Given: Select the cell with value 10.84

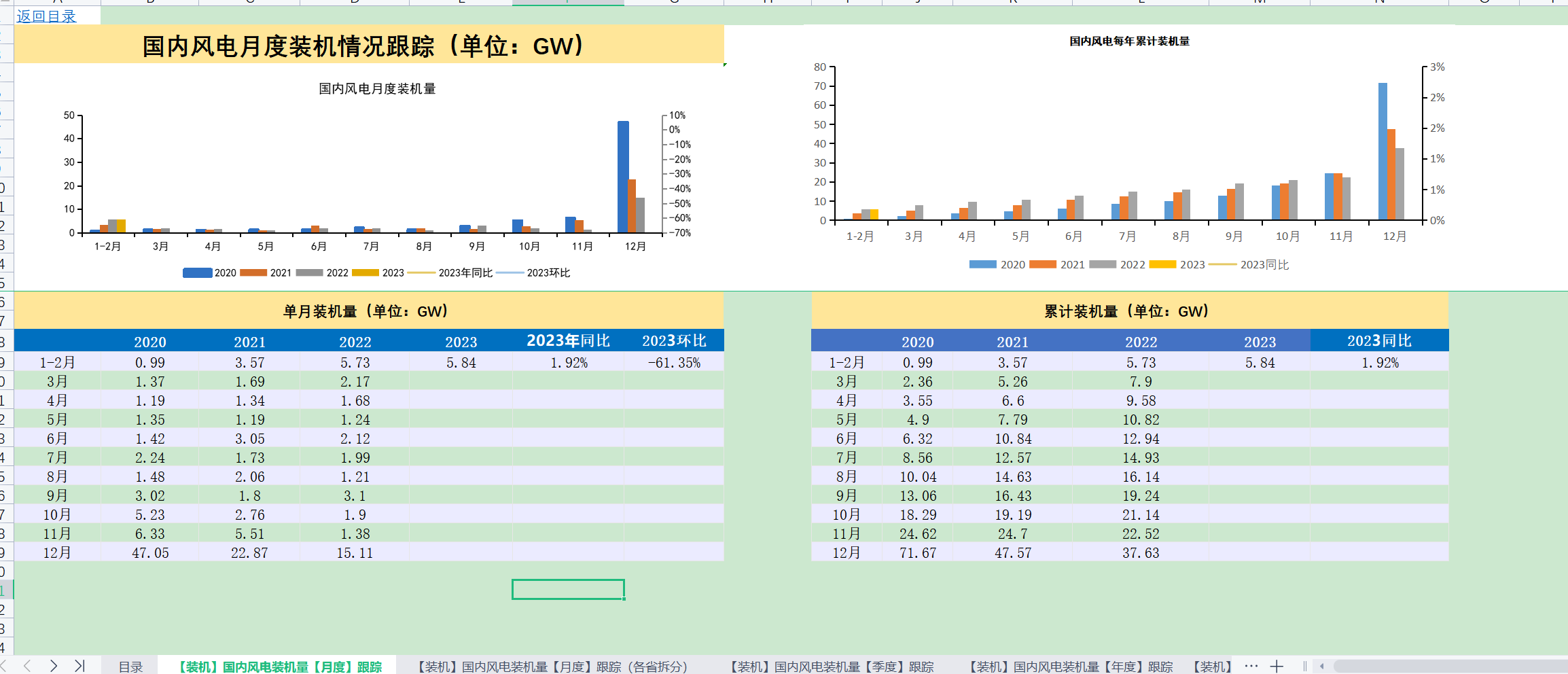Looking at the screenshot, I should (x=1012, y=439).
